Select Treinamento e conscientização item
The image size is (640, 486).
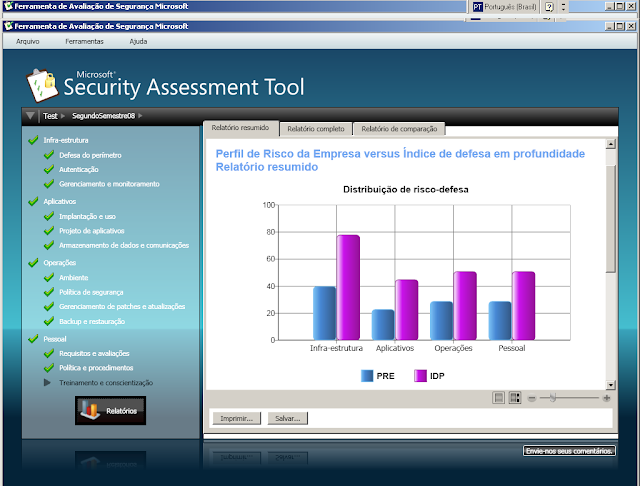[106, 383]
